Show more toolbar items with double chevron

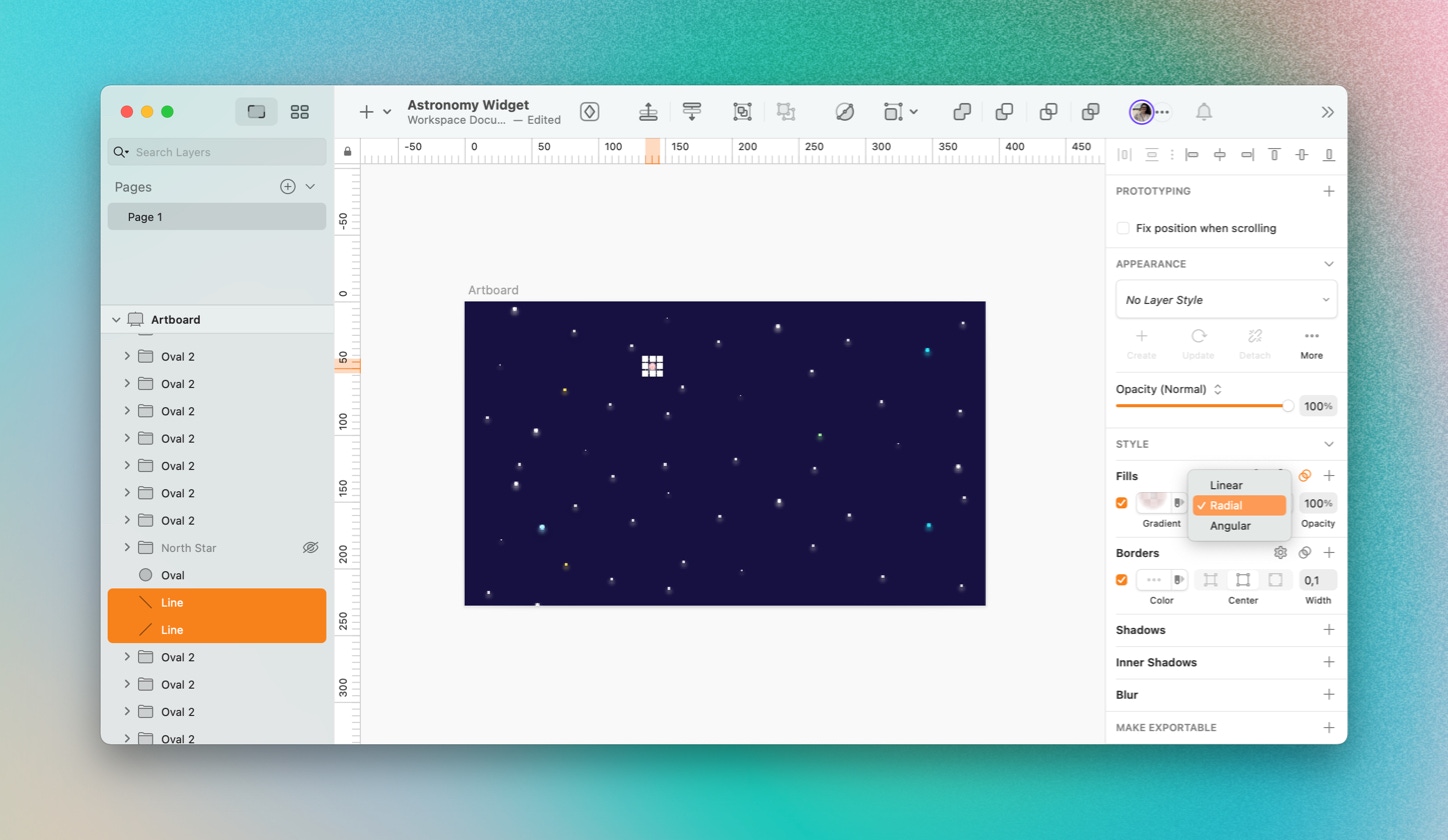click(x=1328, y=112)
